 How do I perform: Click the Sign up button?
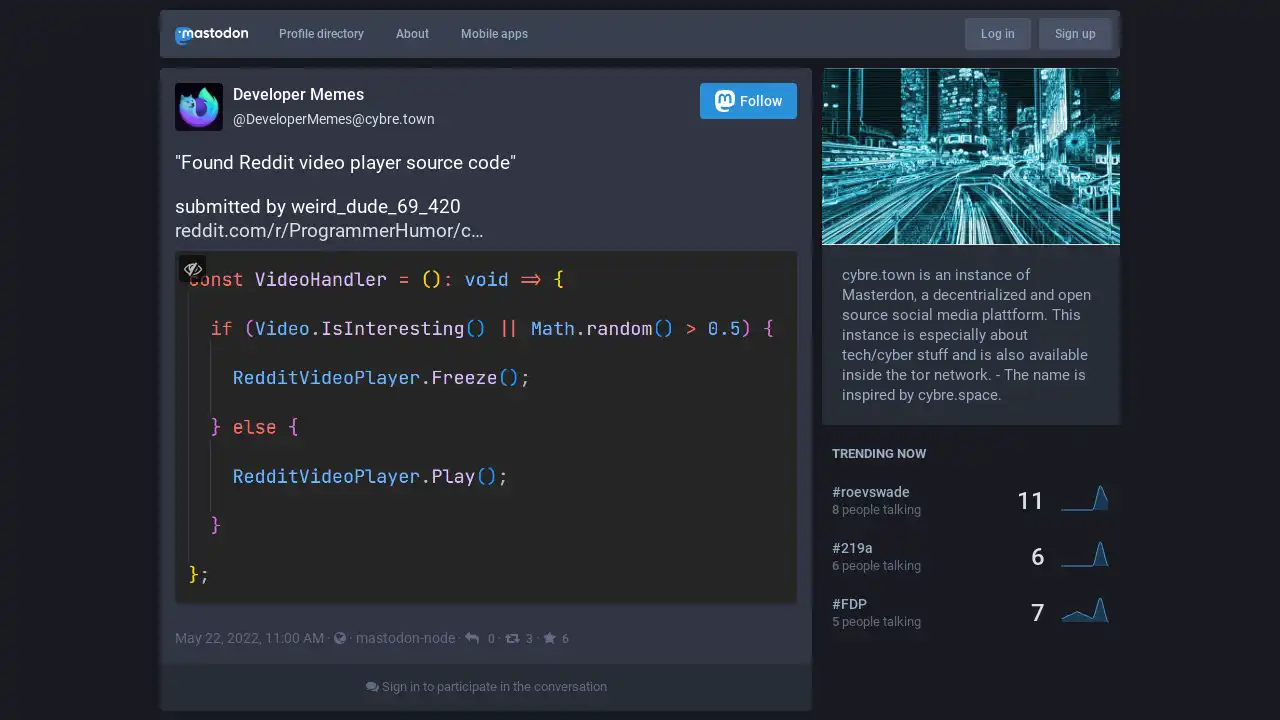pos(1075,34)
